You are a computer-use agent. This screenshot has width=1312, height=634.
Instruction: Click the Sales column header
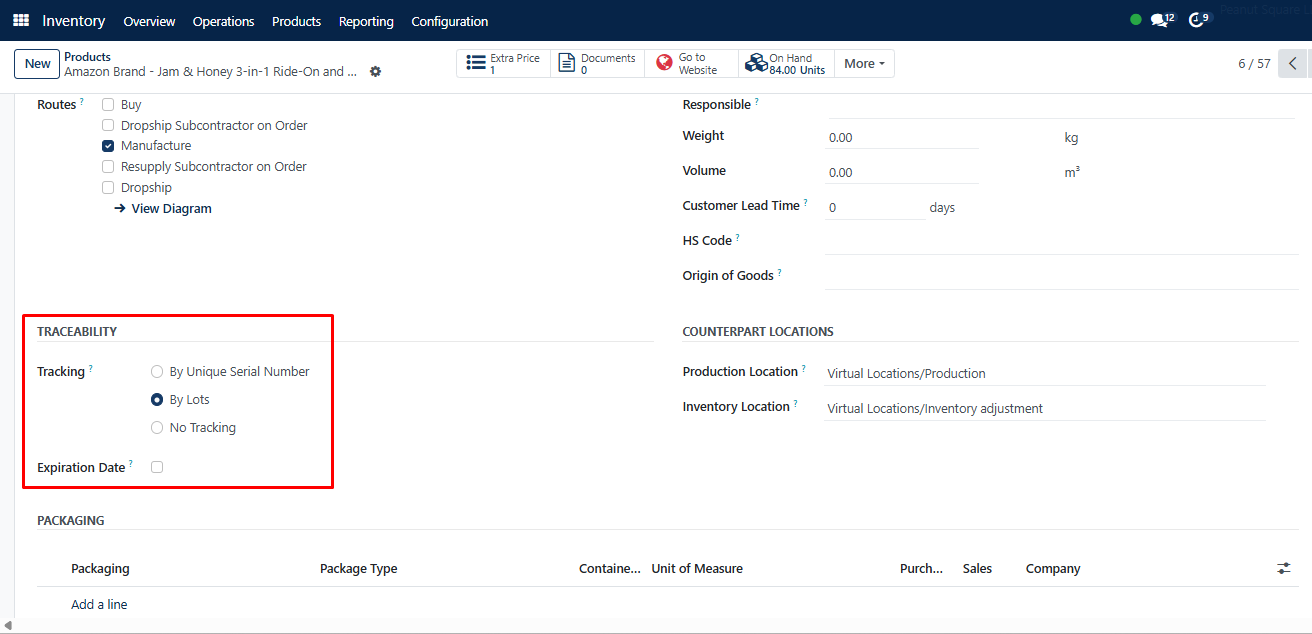click(x=977, y=568)
